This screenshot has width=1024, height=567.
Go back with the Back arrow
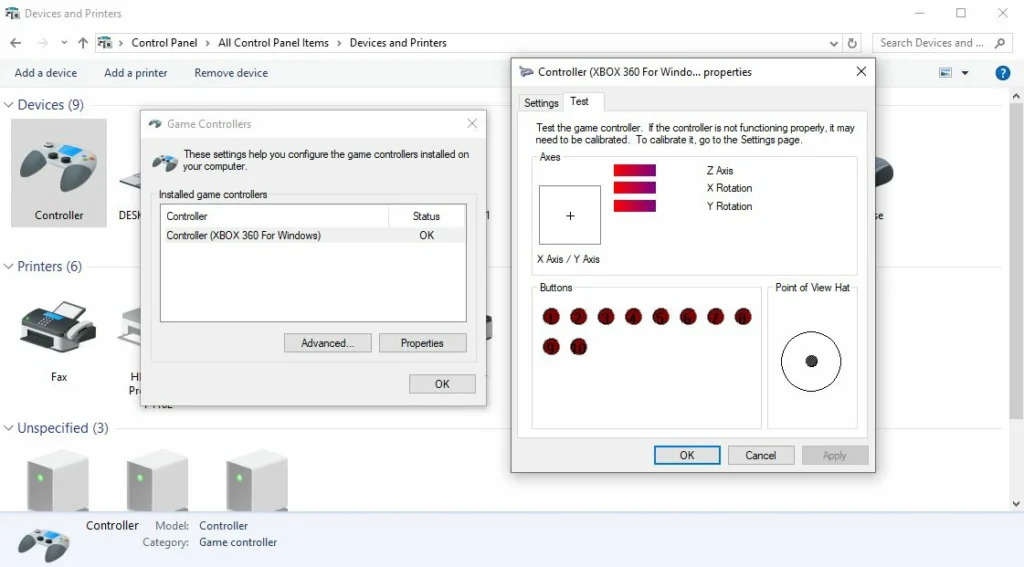pos(16,43)
